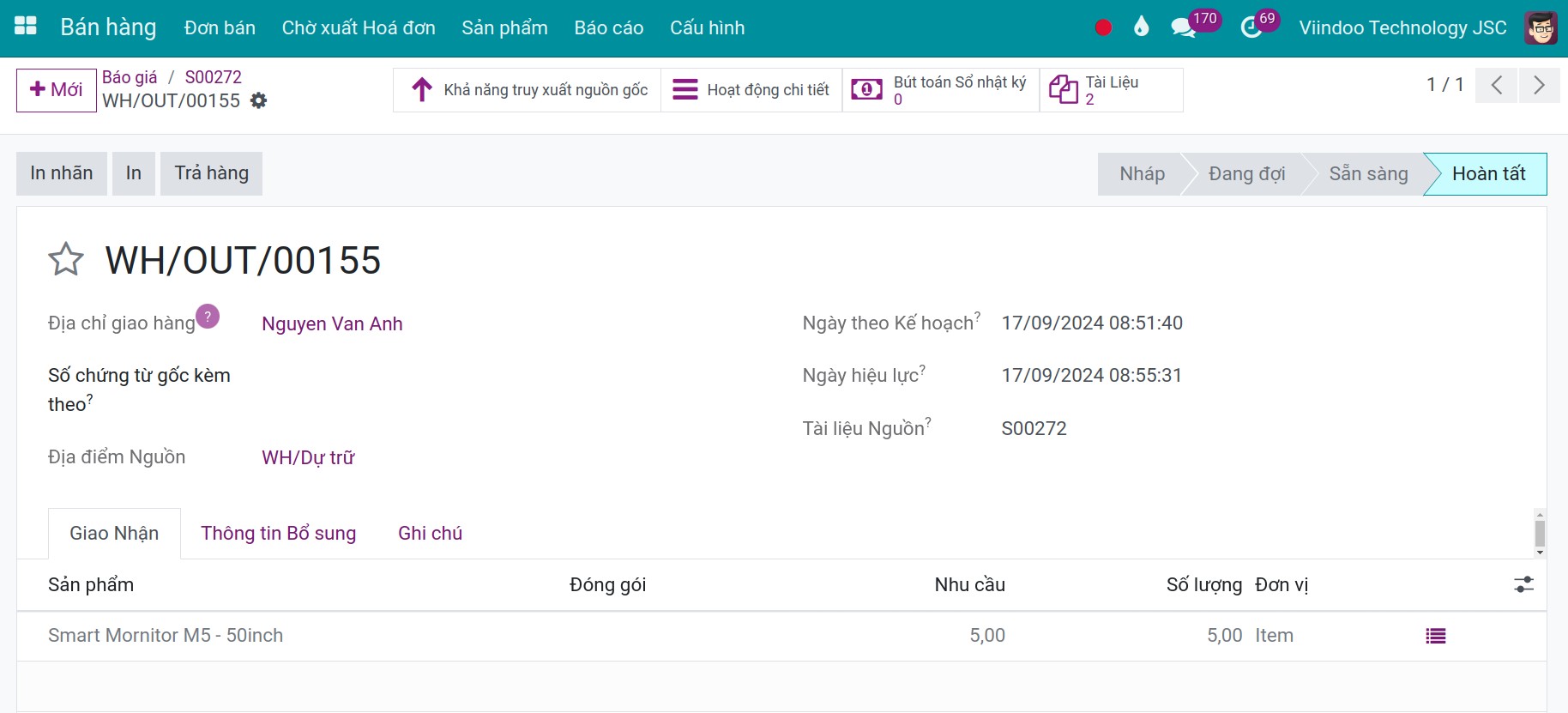Open Khả năng truy xuất nguồn gốc

pos(528,90)
